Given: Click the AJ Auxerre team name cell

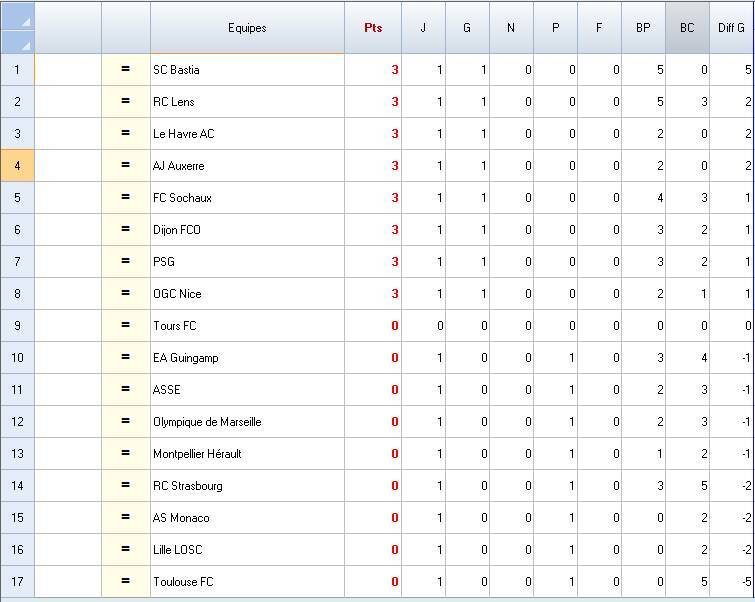Looking at the screenshot, I should click(x=247, y=166).
